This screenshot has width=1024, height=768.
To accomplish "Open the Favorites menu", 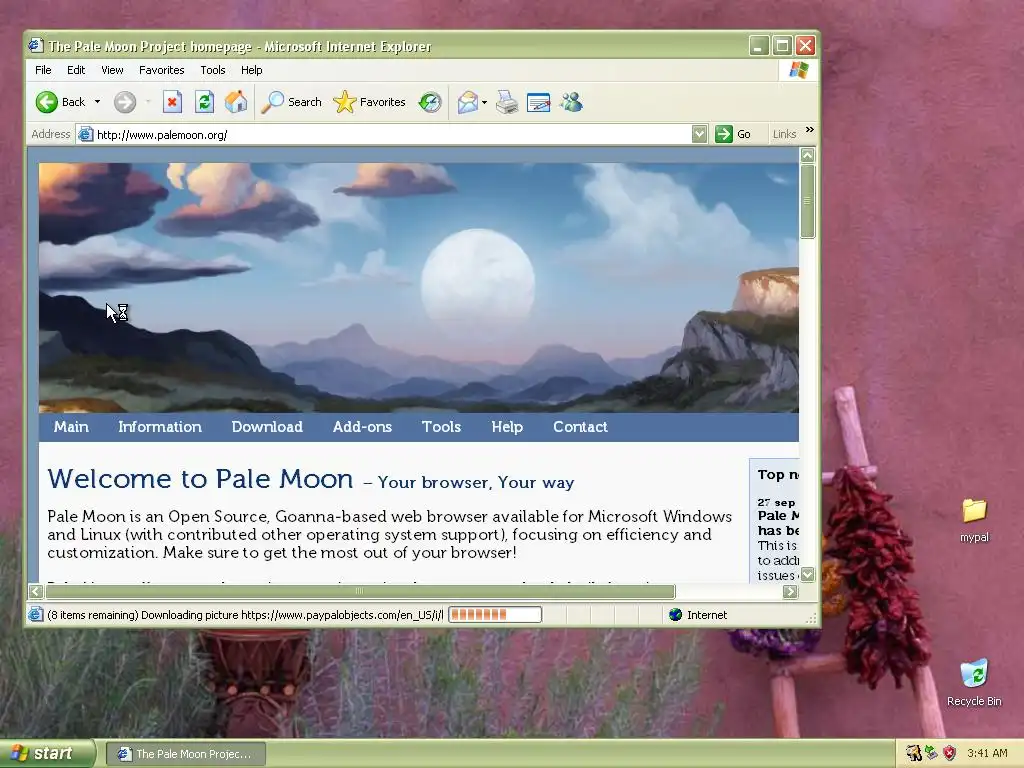I will (161, 70).
